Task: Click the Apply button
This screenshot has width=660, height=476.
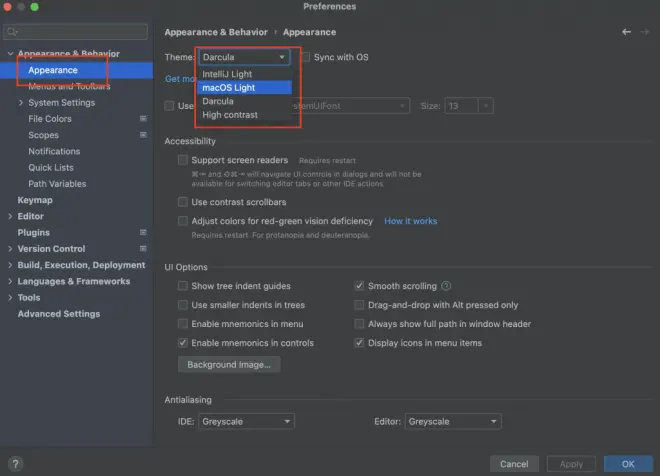Action: (x=571, y=464)
